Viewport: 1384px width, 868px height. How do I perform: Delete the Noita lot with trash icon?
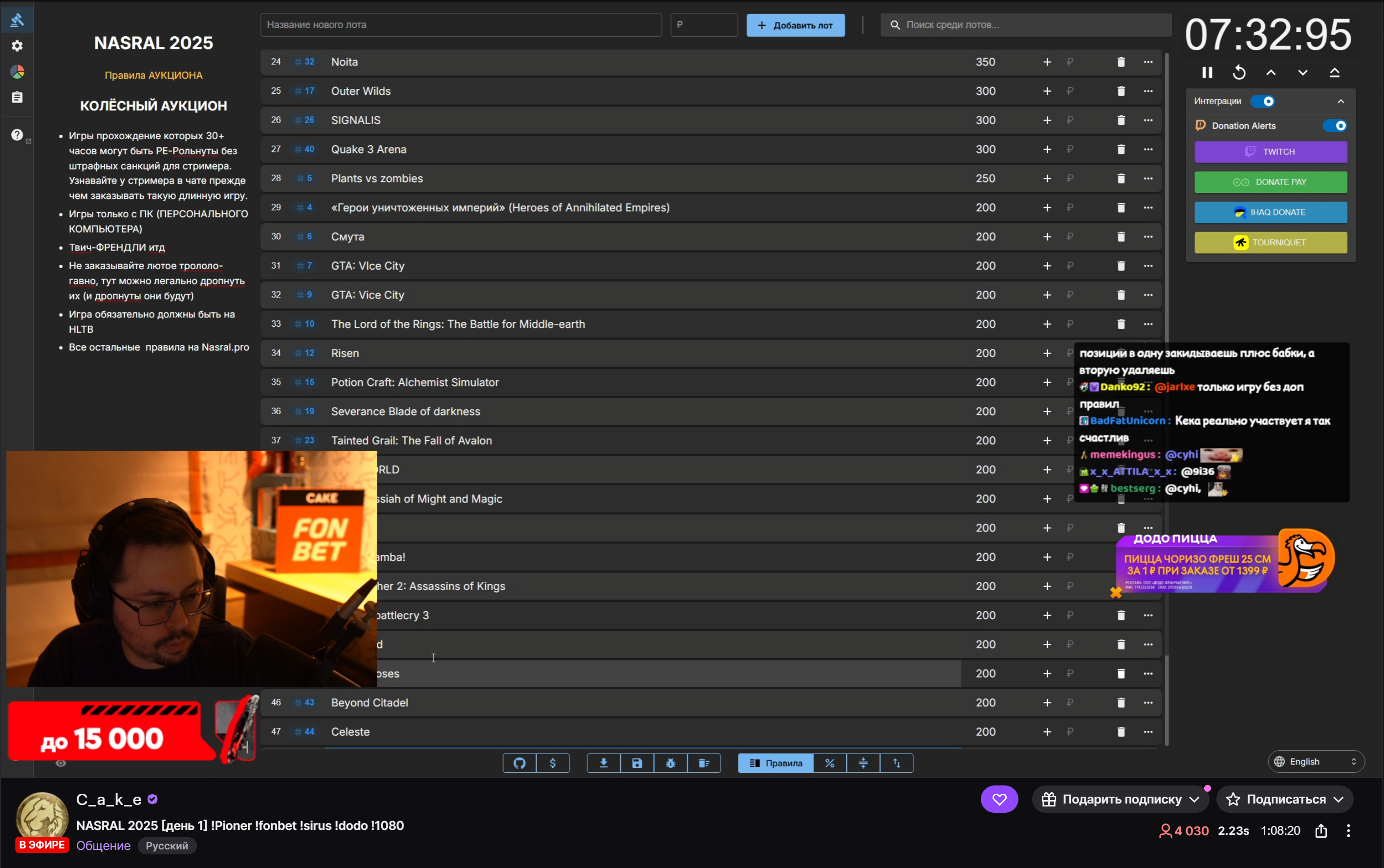pos(1121,62)
